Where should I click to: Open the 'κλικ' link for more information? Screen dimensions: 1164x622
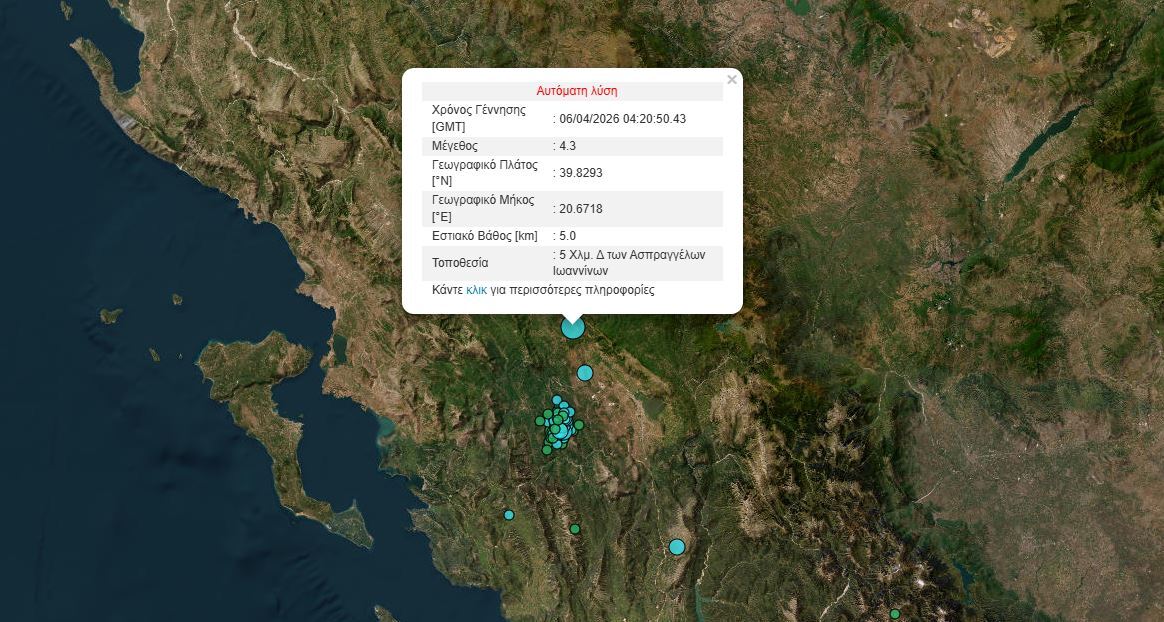tap(476, 290)
